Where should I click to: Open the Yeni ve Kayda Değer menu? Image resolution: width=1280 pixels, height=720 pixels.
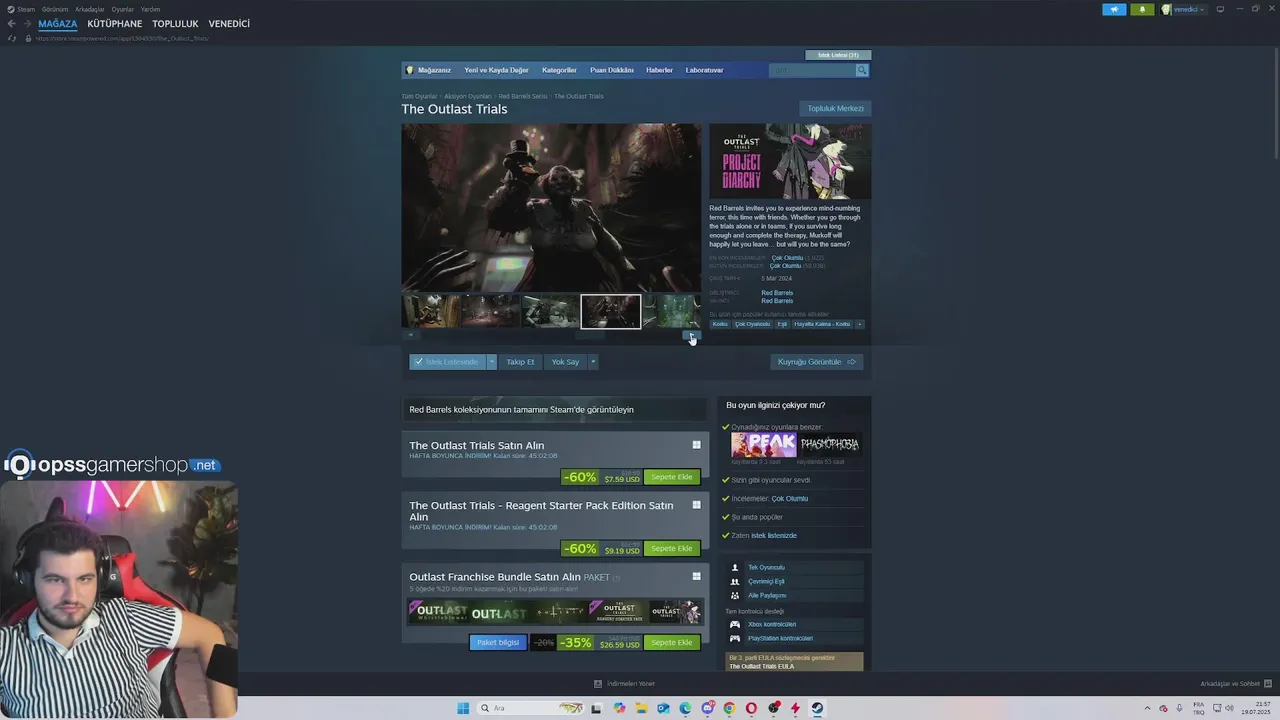(x=496, y=70)
